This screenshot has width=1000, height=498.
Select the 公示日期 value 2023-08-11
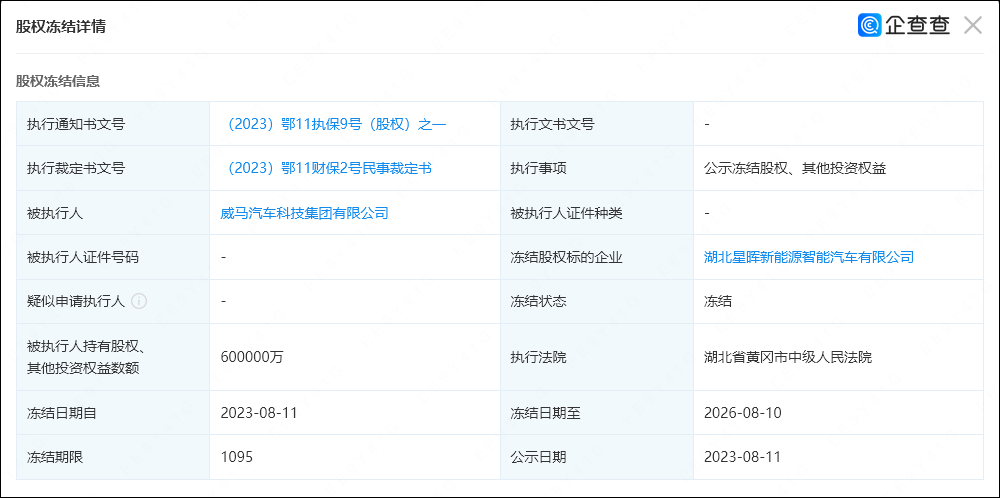tap(742, 457)
